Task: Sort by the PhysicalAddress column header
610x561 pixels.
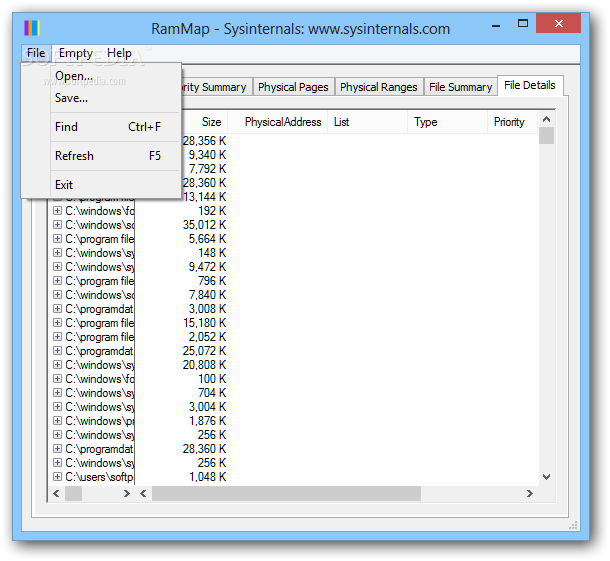Action: [278, 122]
